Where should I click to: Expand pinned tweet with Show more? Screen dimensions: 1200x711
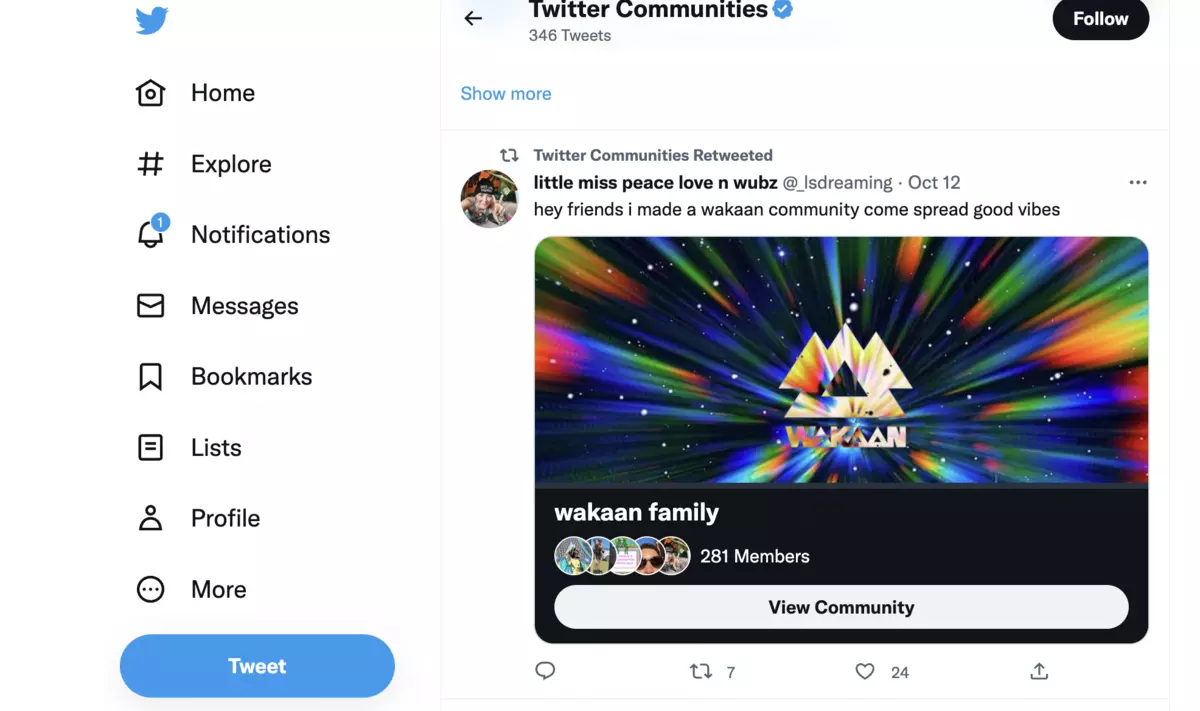point(505,93)
